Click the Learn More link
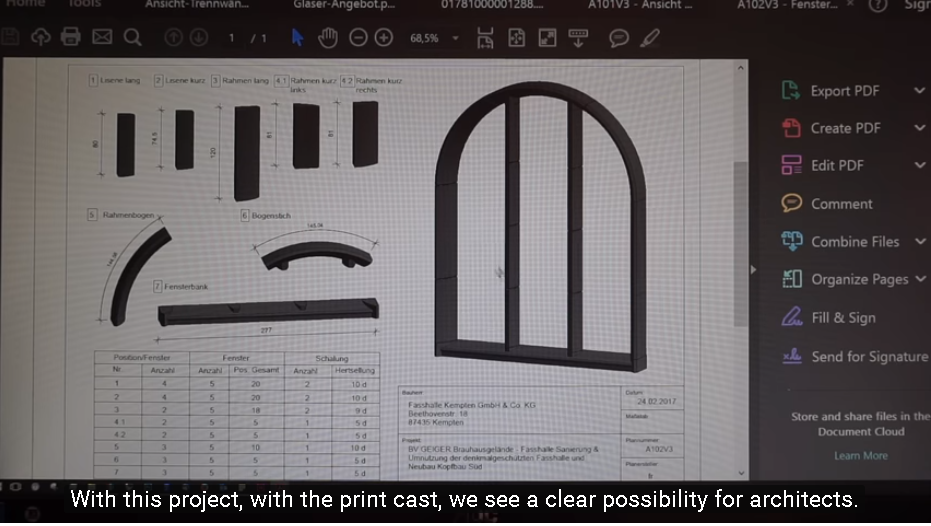 (860, 456)
